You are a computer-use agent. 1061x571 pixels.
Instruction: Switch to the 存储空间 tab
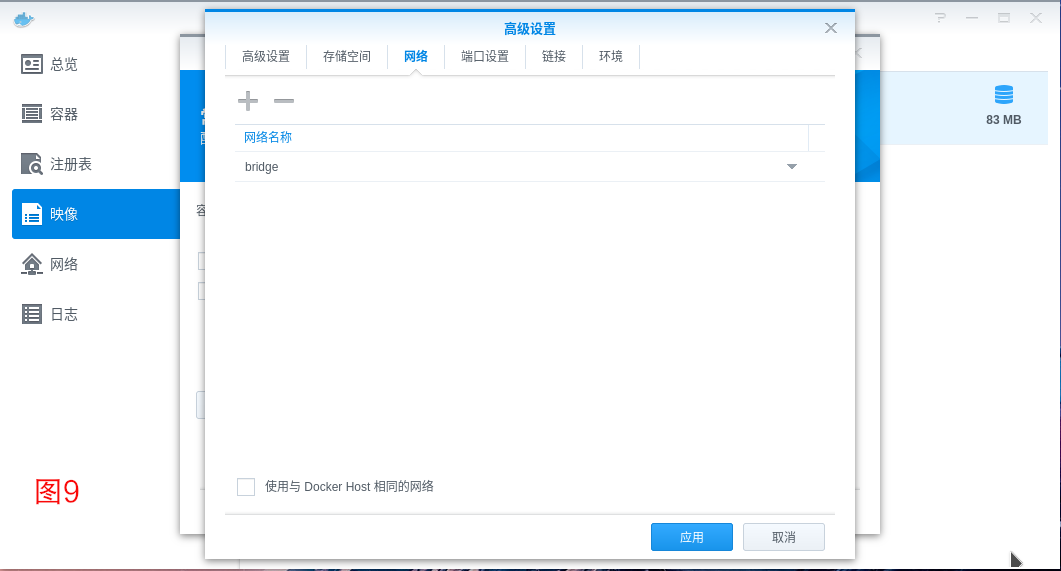(346, 57)
